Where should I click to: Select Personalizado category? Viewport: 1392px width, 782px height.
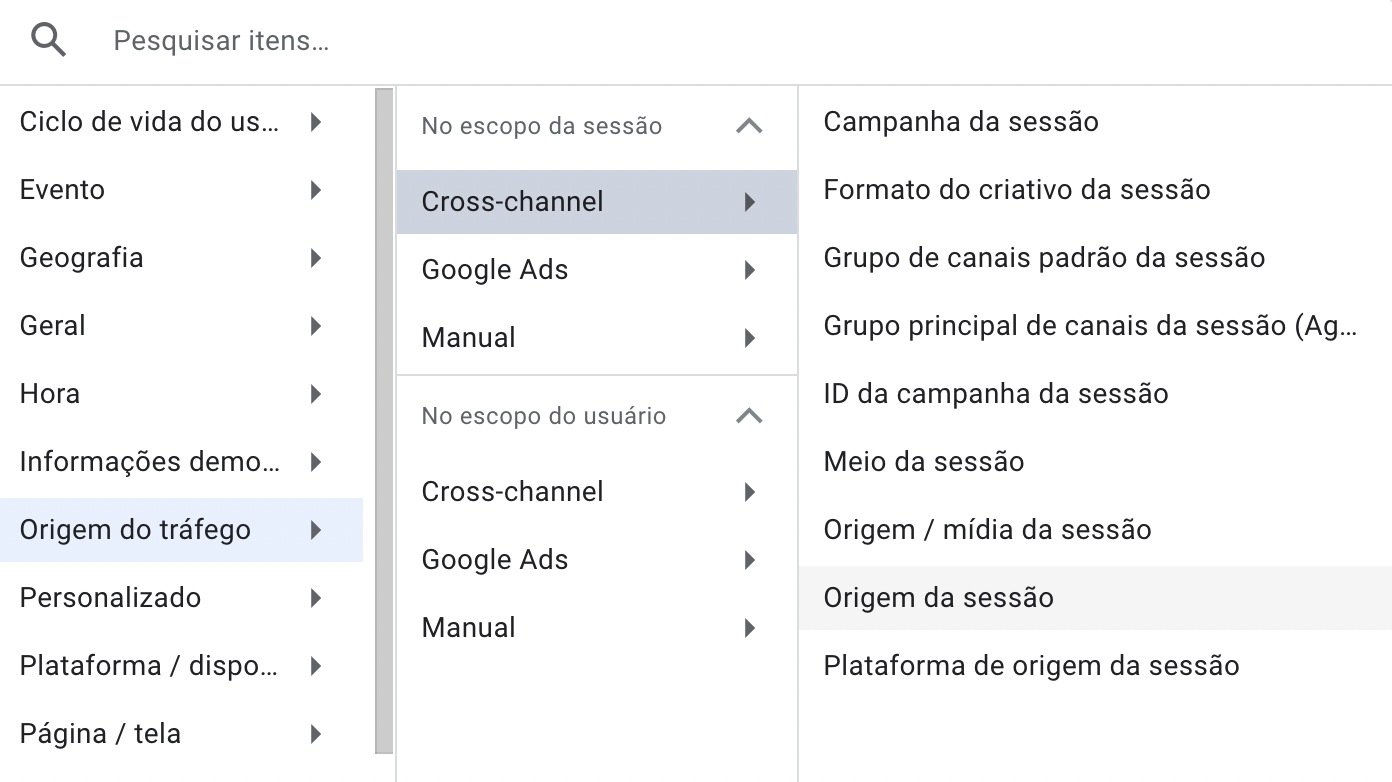click(x=181, y=598)
